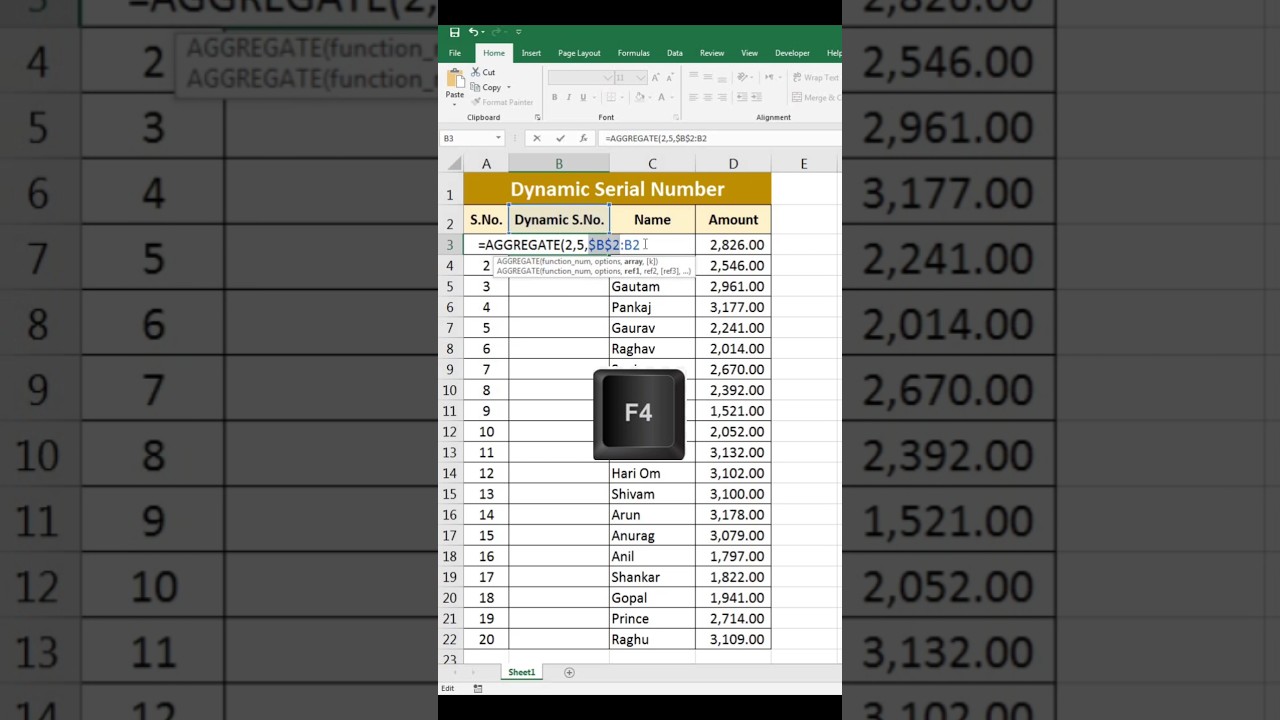Open the File menu
The height and width of the screenshot is (720, 1280).
[x=455, y=53]
